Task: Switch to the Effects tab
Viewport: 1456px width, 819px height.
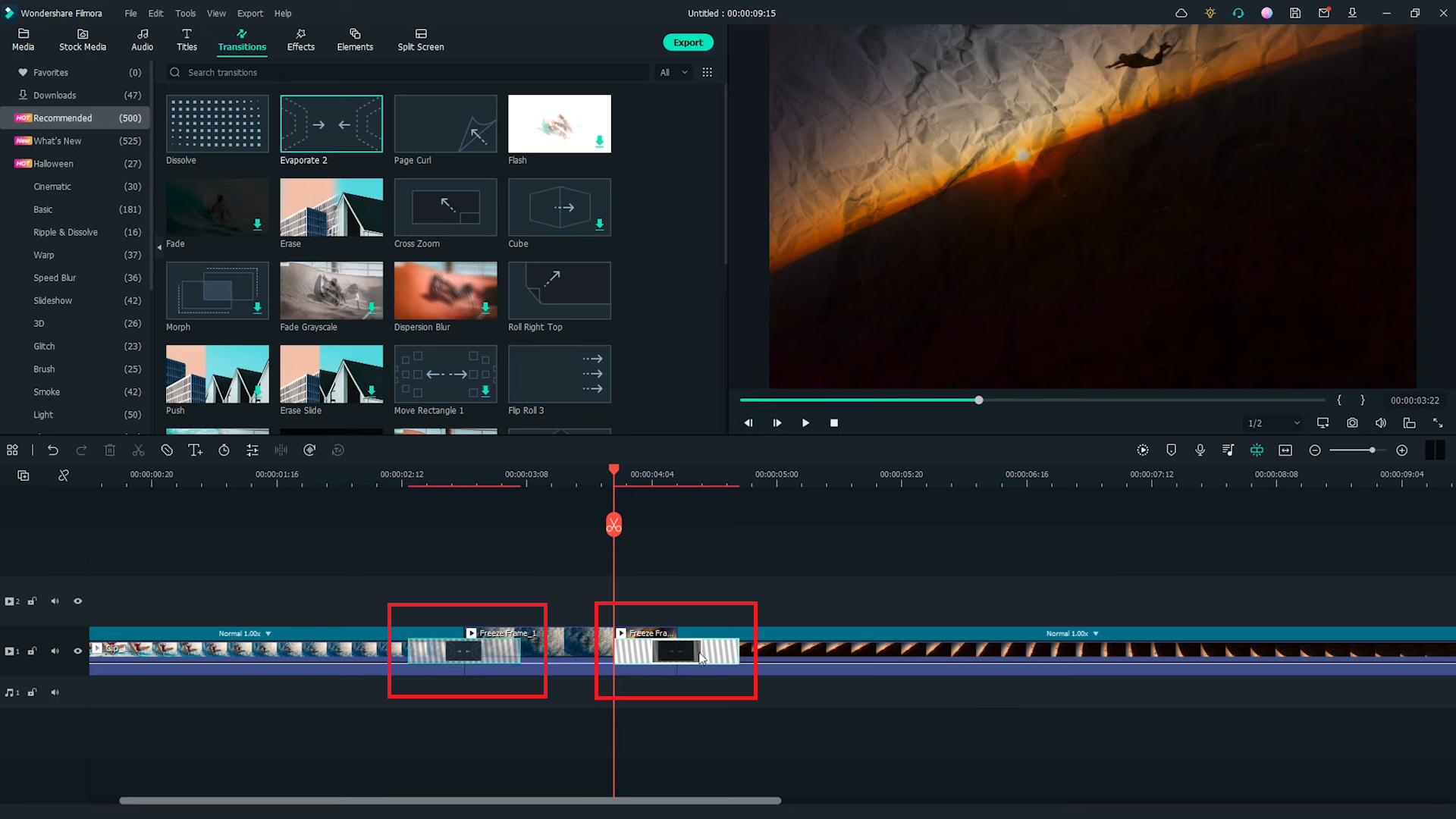Action: (300, 40)
